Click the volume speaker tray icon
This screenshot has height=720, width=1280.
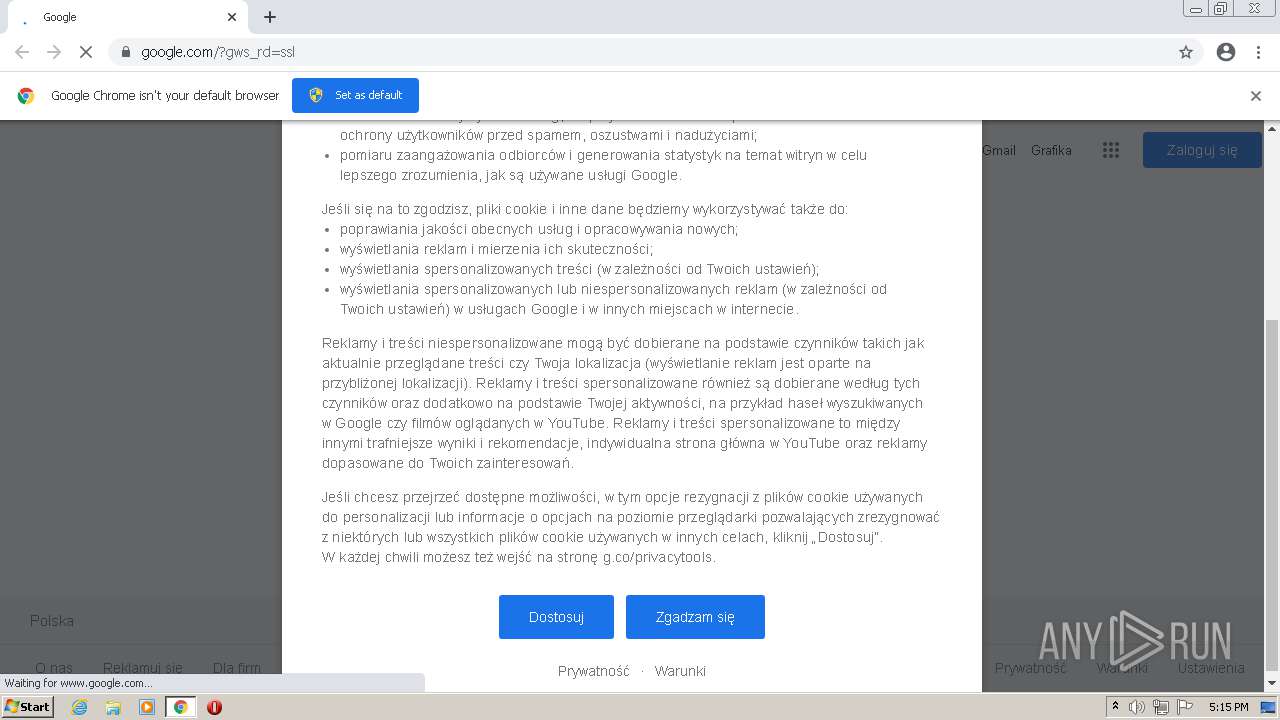coord(1137,707)
